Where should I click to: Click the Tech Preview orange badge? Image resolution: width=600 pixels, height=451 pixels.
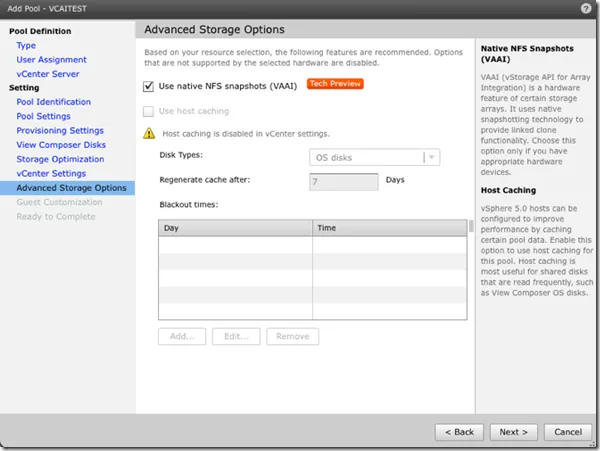(335, 84)
